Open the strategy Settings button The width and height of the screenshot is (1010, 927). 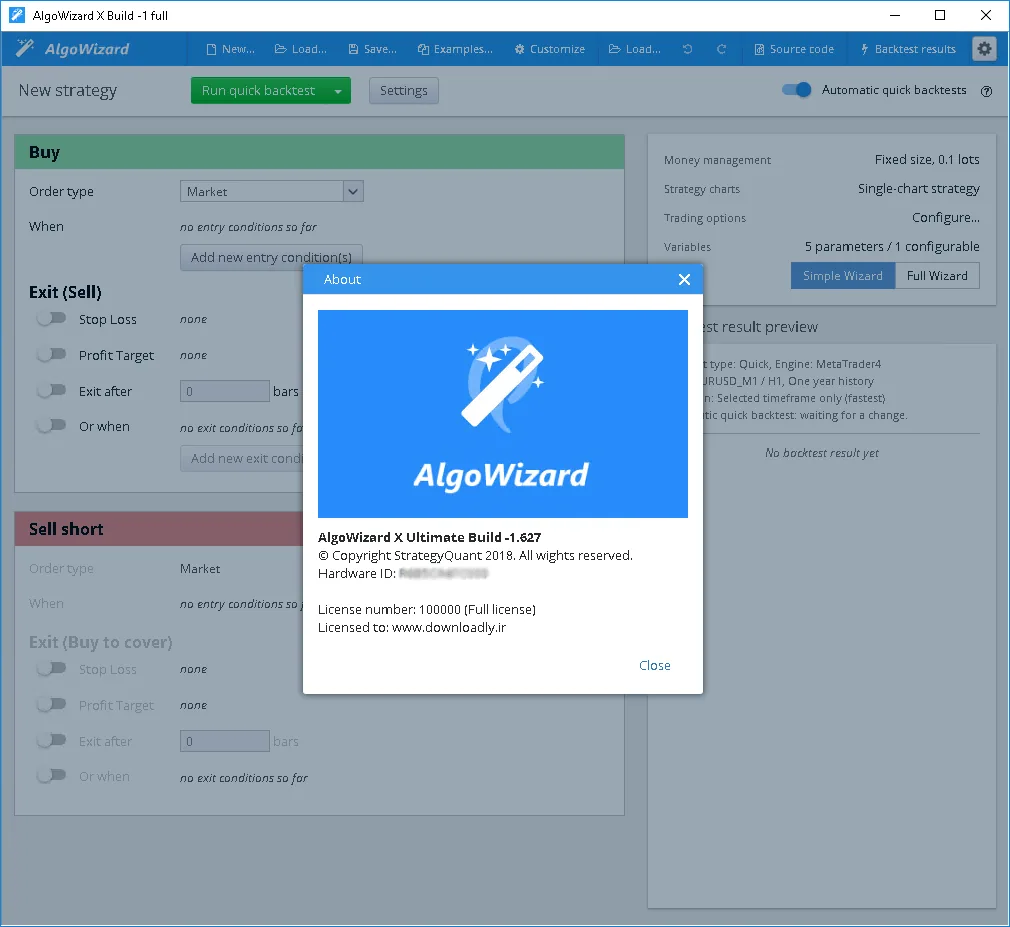click(x=404, y=91)
